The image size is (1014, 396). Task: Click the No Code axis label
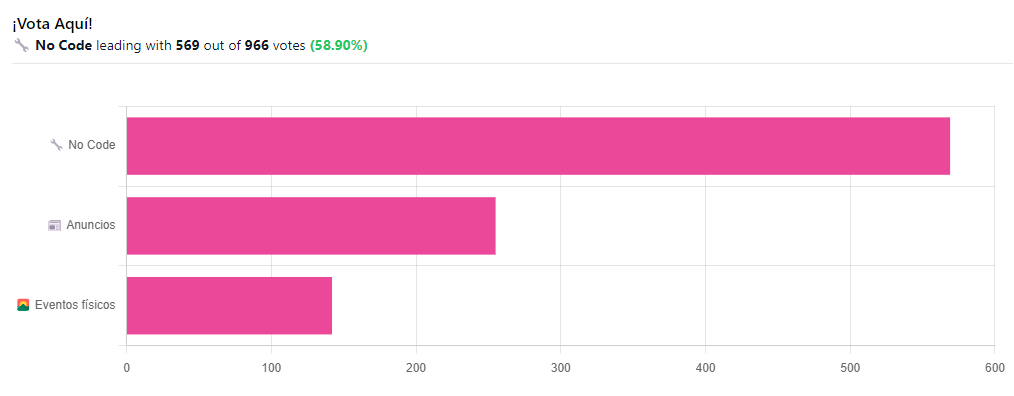(92, 145)
